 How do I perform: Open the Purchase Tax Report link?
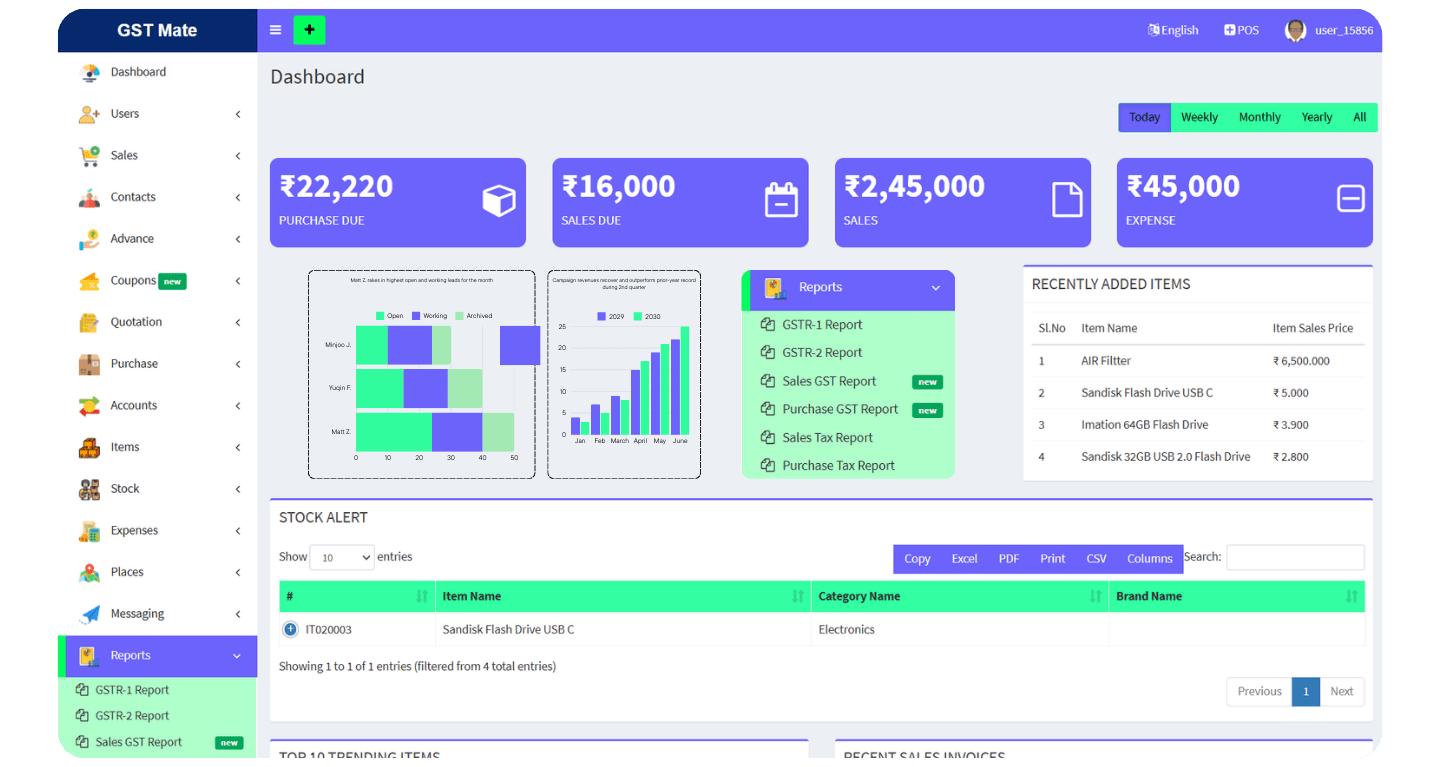point(838,466)
